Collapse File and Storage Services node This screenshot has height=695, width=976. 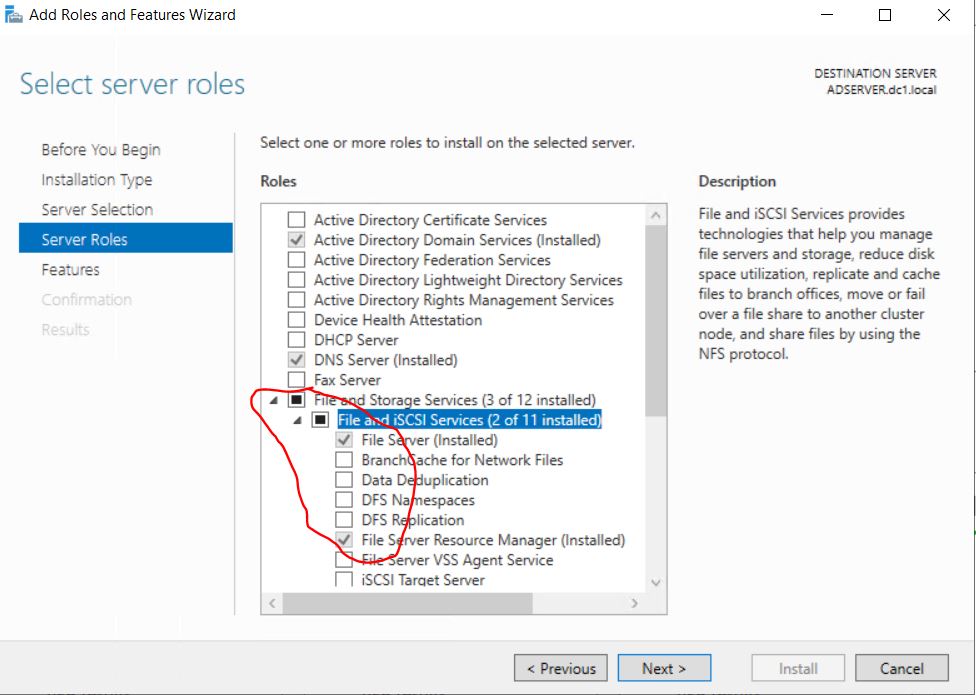[273, 400]
